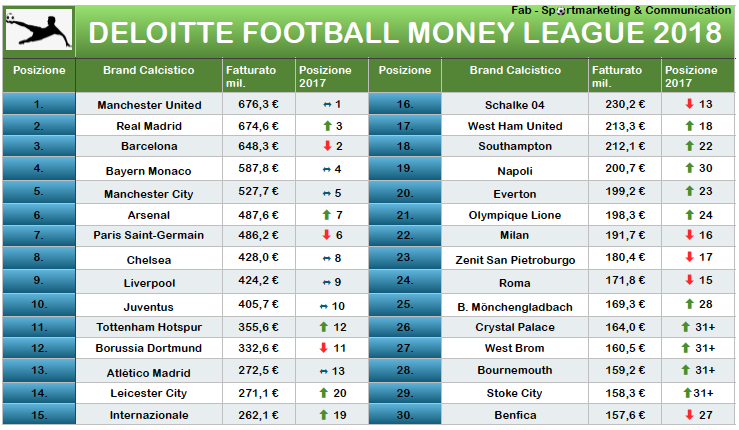Click the green up arrow beside Real Madrid
This screenshot has height=430, width=739.
point(328,126)
